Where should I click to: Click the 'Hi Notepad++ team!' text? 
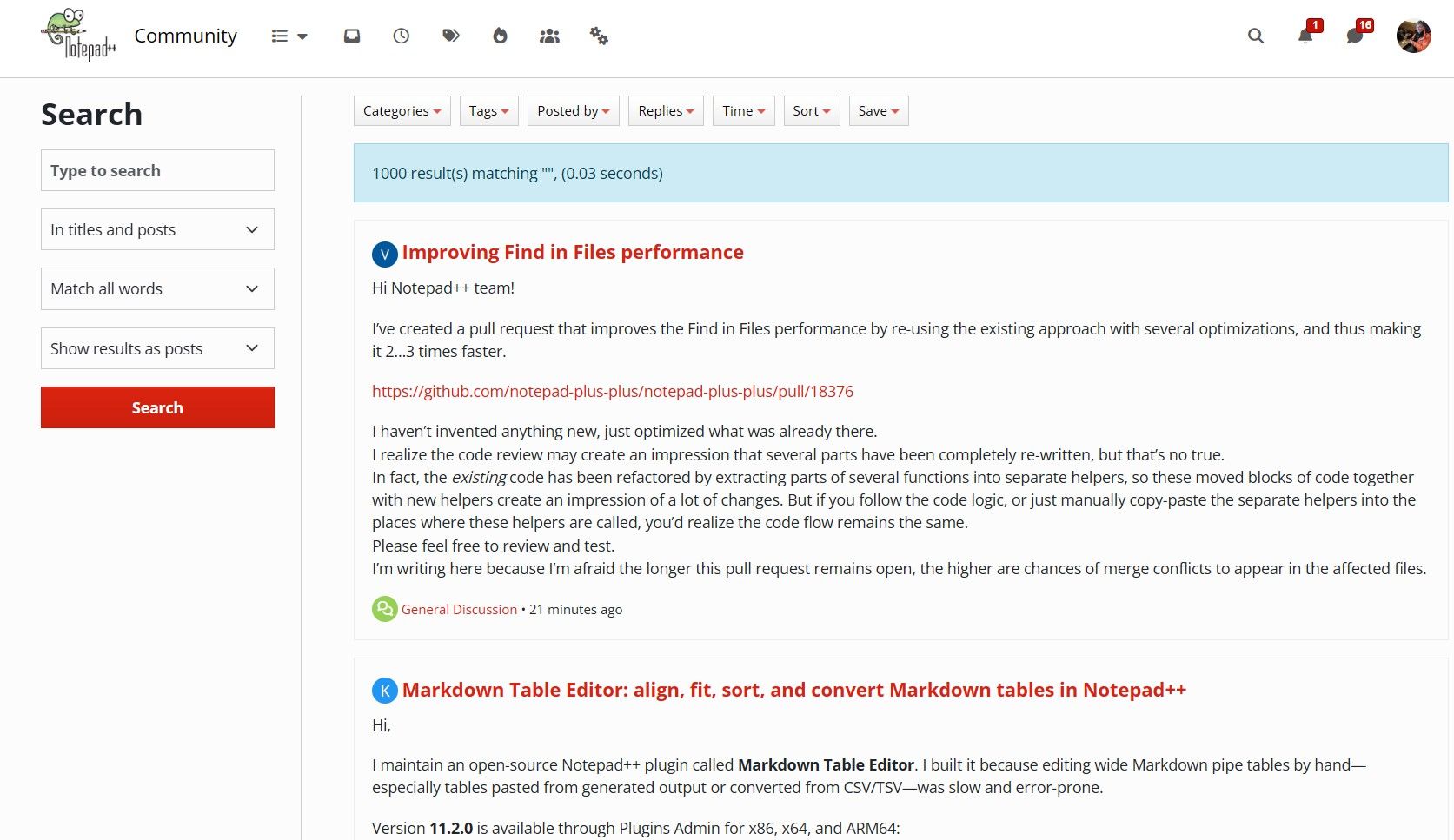click(x=443, y=288)
